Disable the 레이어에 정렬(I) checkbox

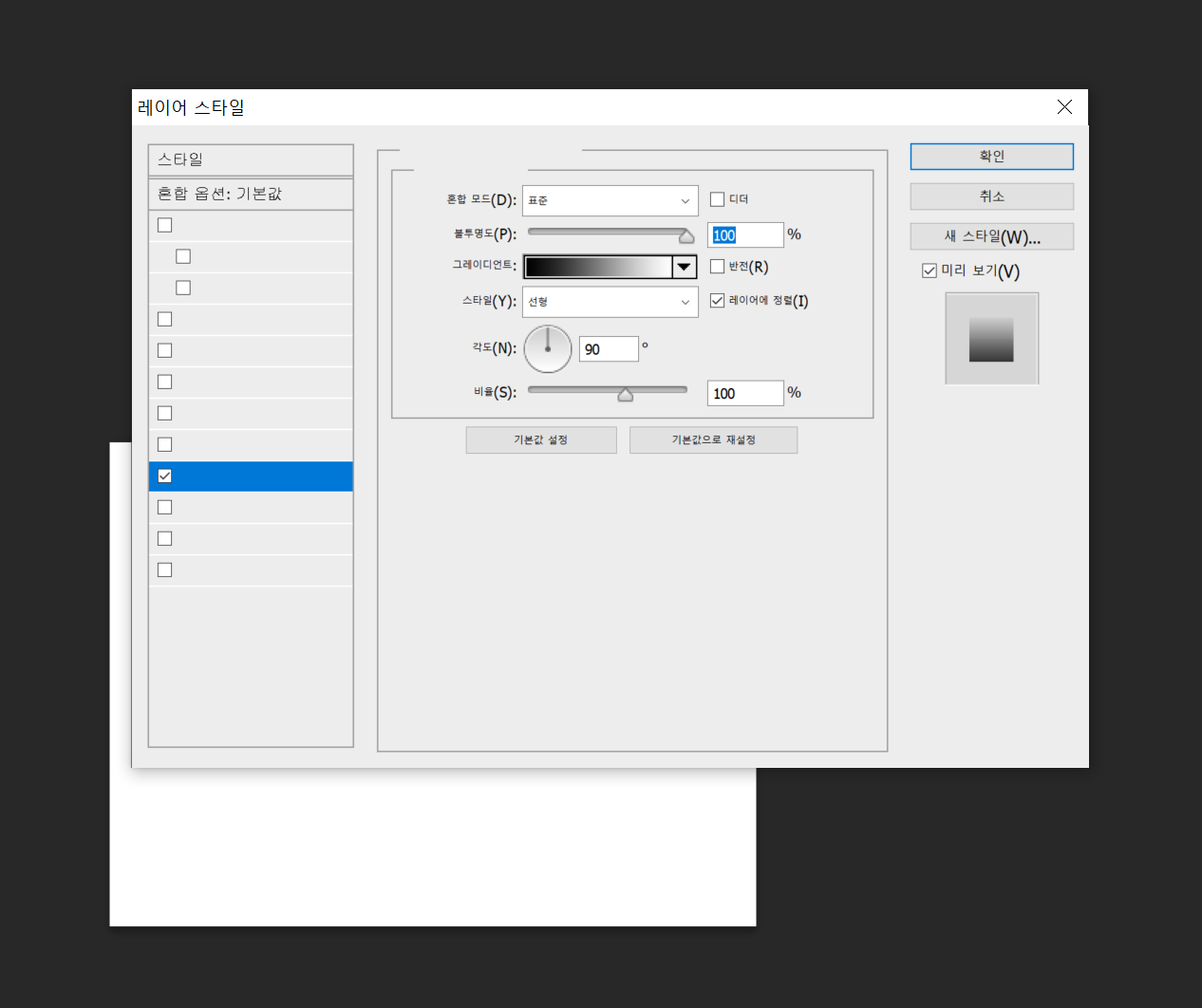point(717,301)
